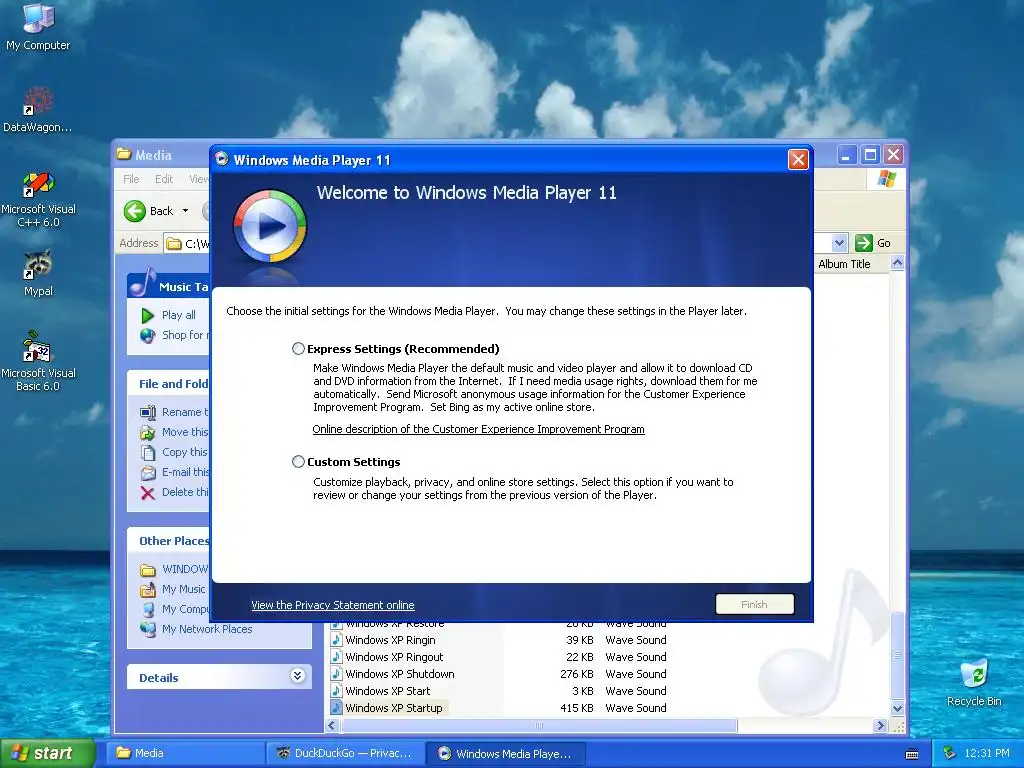Launch Microsoft Visual C++ 6.0 shortcut
Viewport: 1024px width, 768px height.
click(38, 199)
